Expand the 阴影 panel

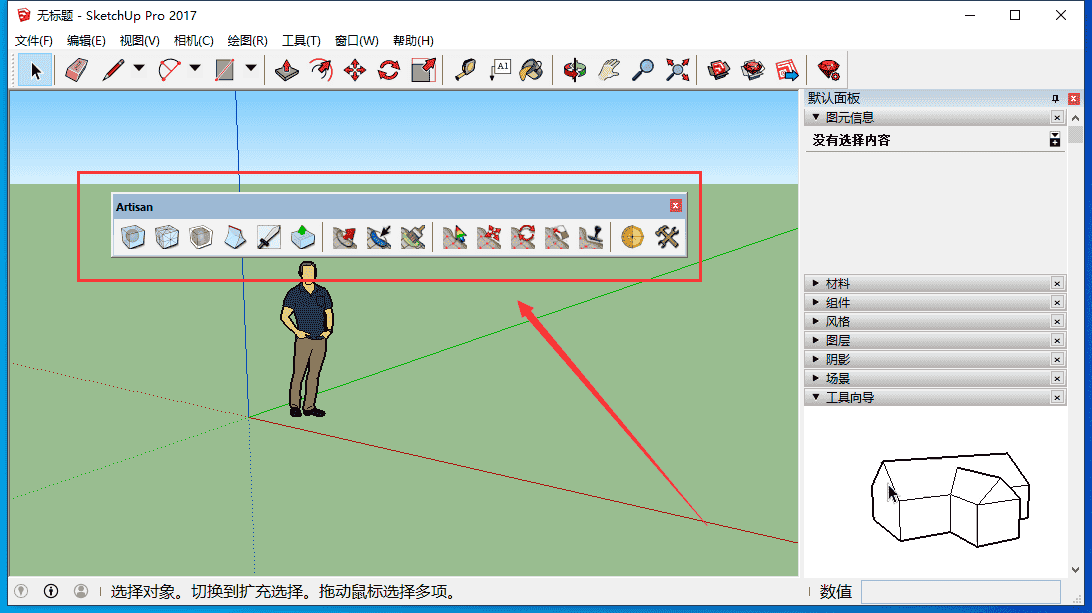(816, 359)
